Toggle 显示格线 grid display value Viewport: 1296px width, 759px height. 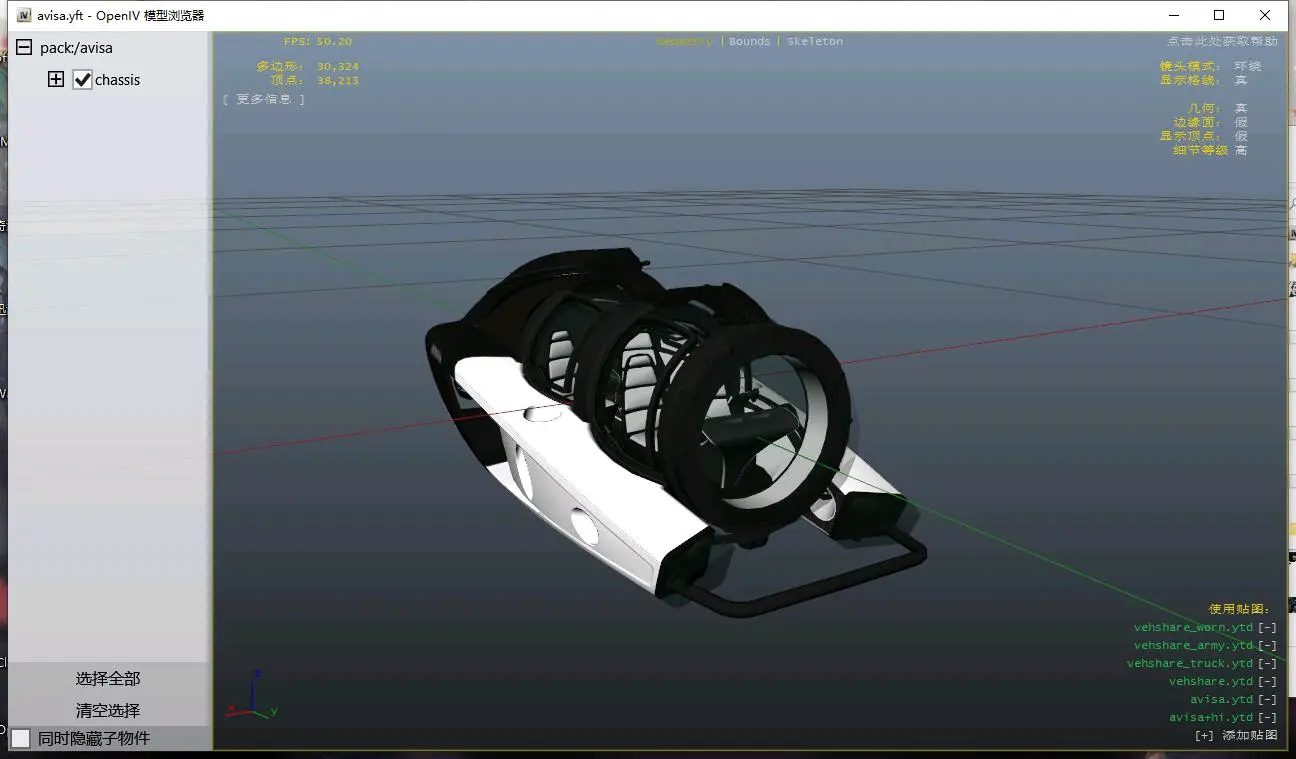click(1241, 80)
